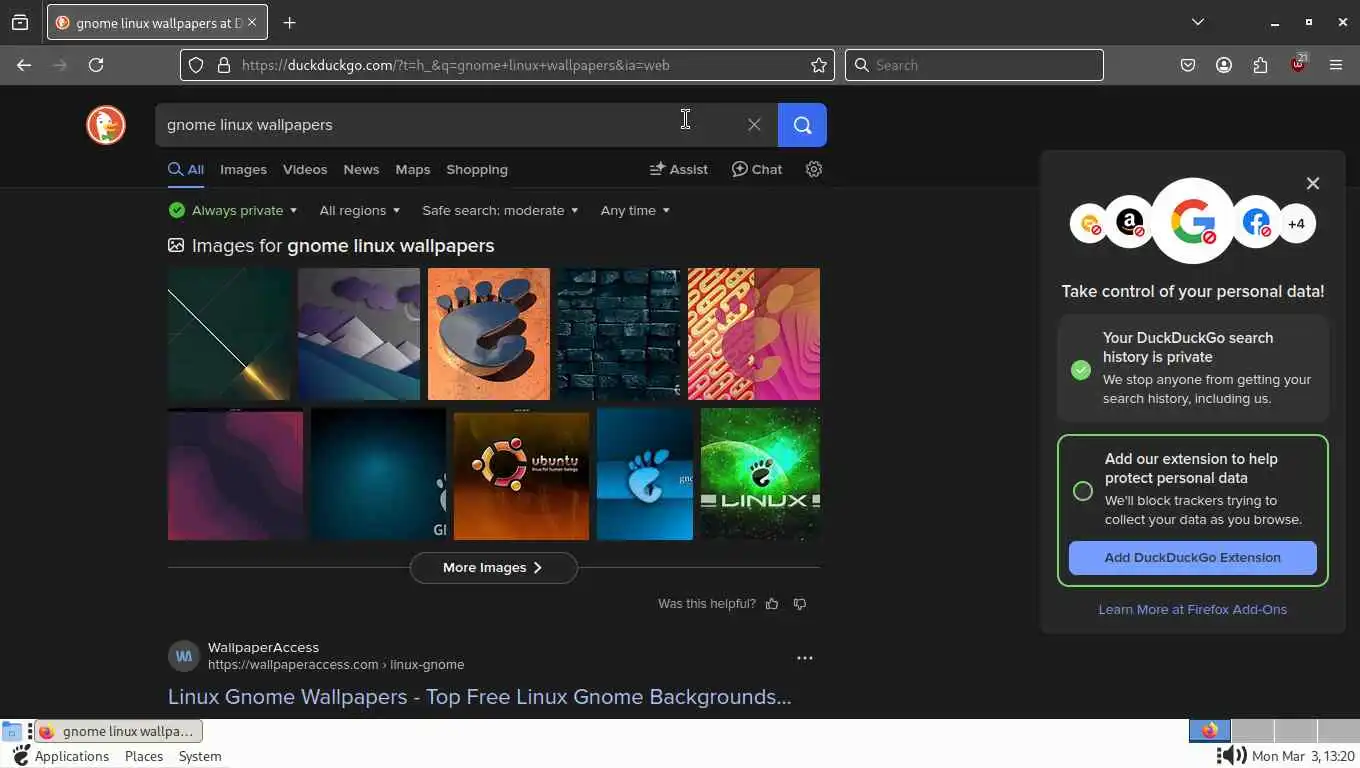Click the Firefox View icon
1360x768 pixels.
20,22
